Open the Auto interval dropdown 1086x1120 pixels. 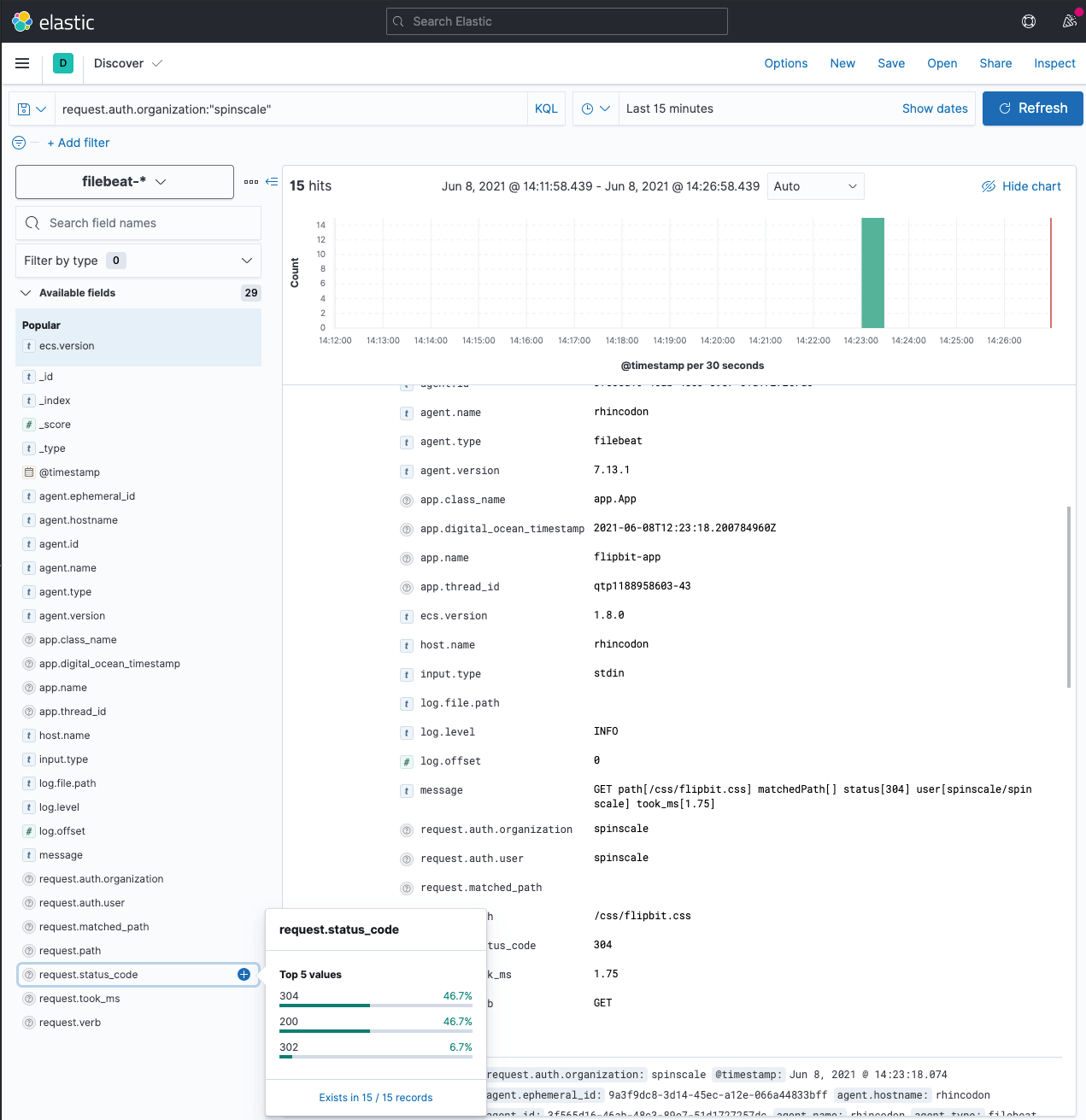[814, 185]
